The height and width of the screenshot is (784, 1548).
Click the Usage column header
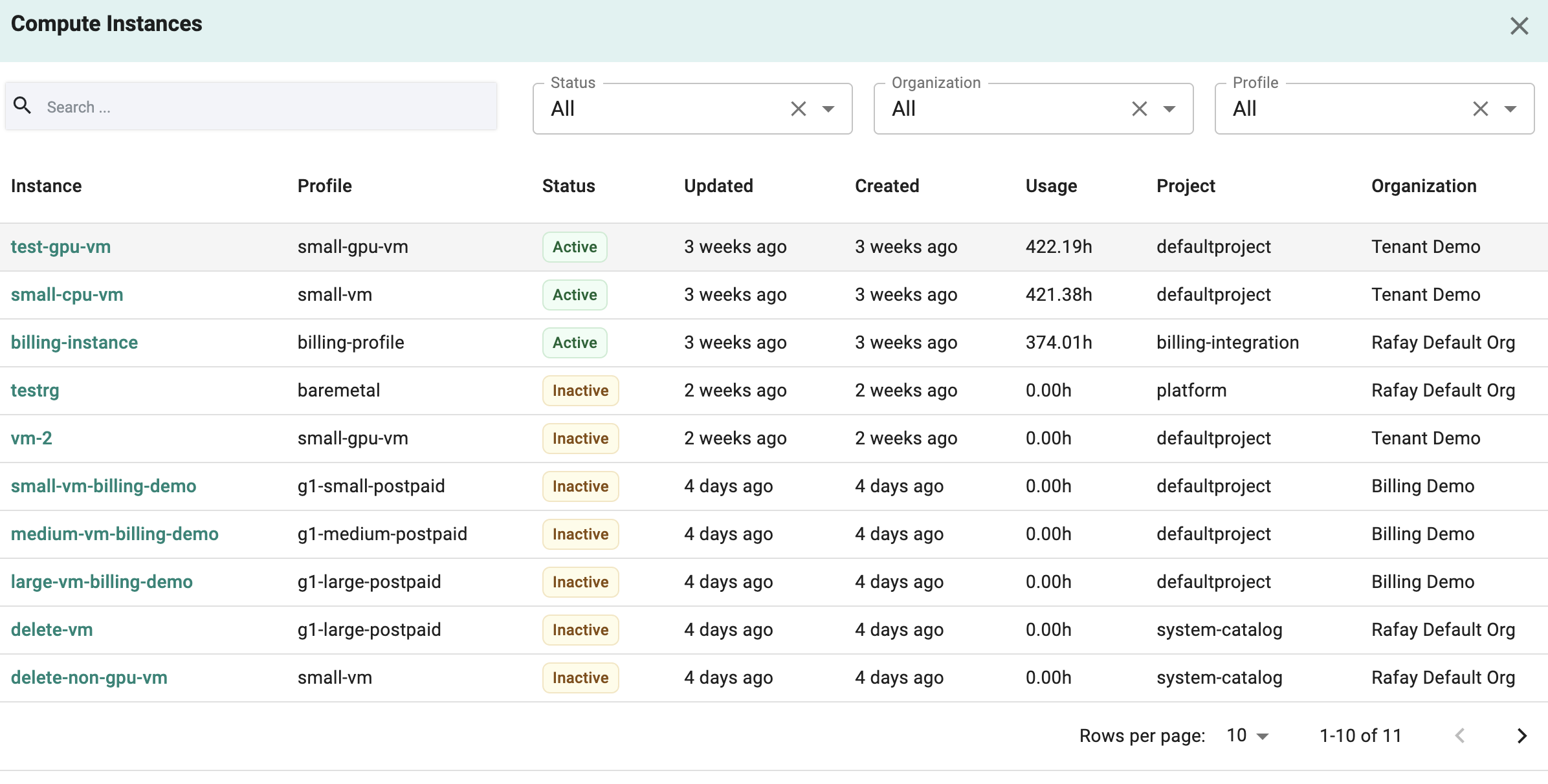1051,186
